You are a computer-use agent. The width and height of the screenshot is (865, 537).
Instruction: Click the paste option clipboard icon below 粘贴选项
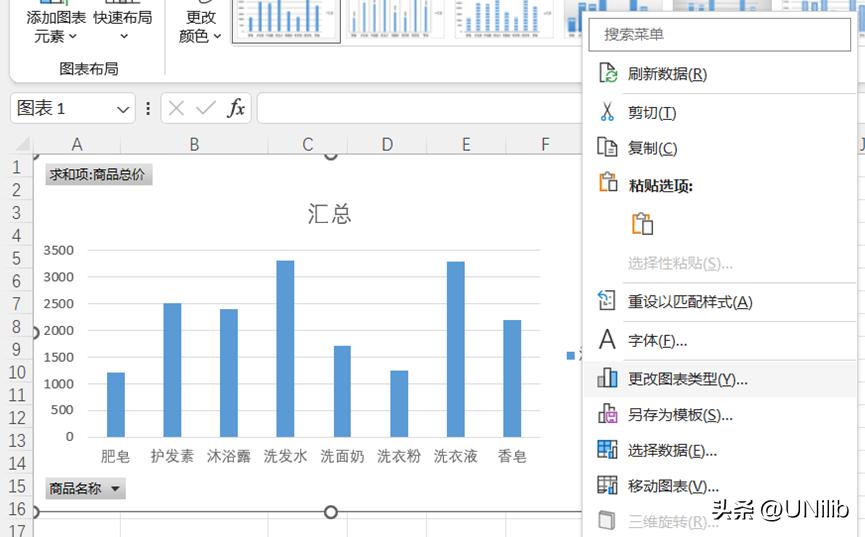(x=642, y=224)
